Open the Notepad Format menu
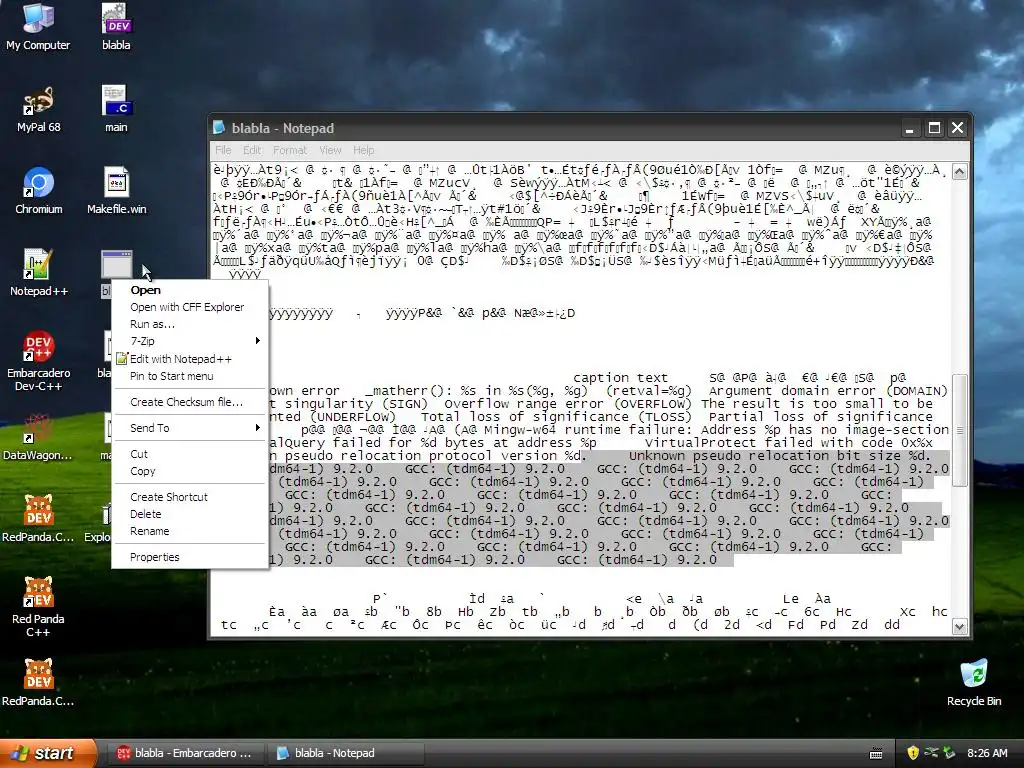Screen dimensions: 1024x768 (x=290, y=150)
